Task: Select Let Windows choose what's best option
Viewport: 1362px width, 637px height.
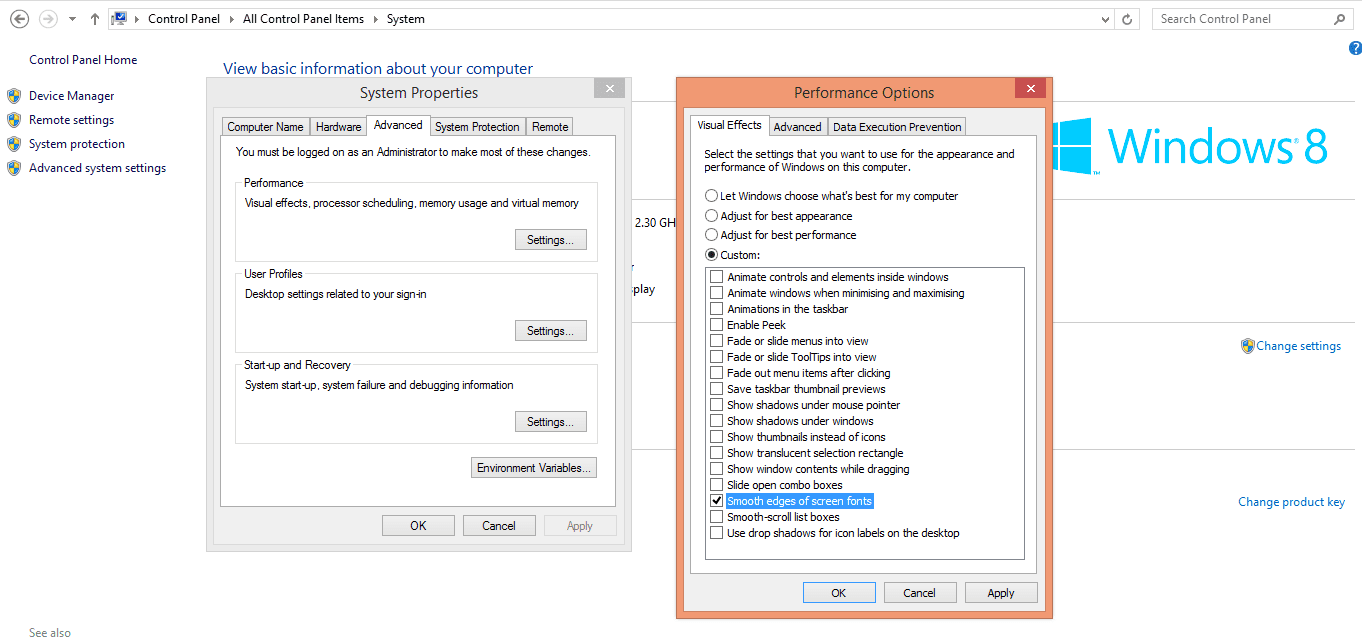Action: [x=712, y=196]
